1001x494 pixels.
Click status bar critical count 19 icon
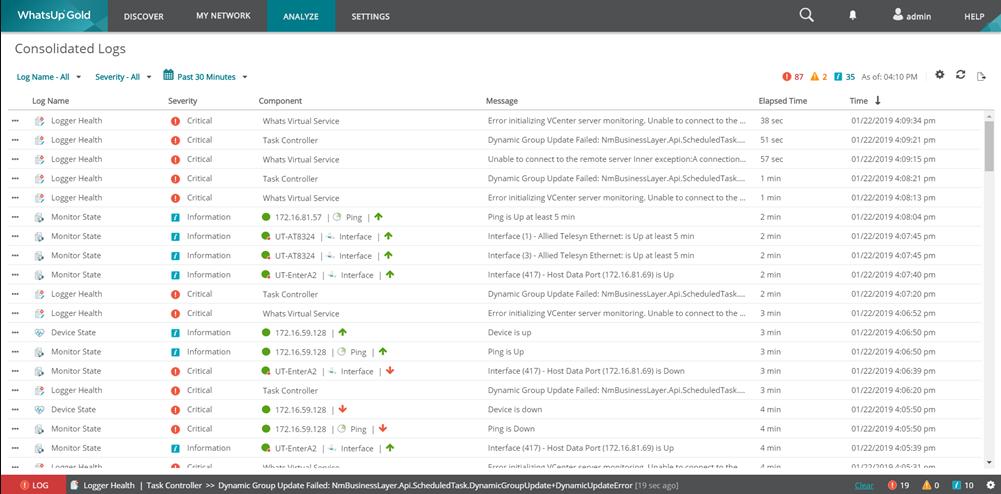tap(892, 485)
